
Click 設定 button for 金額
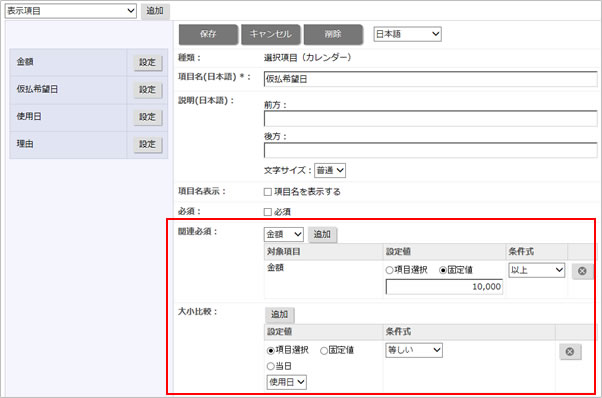point(147,62)
